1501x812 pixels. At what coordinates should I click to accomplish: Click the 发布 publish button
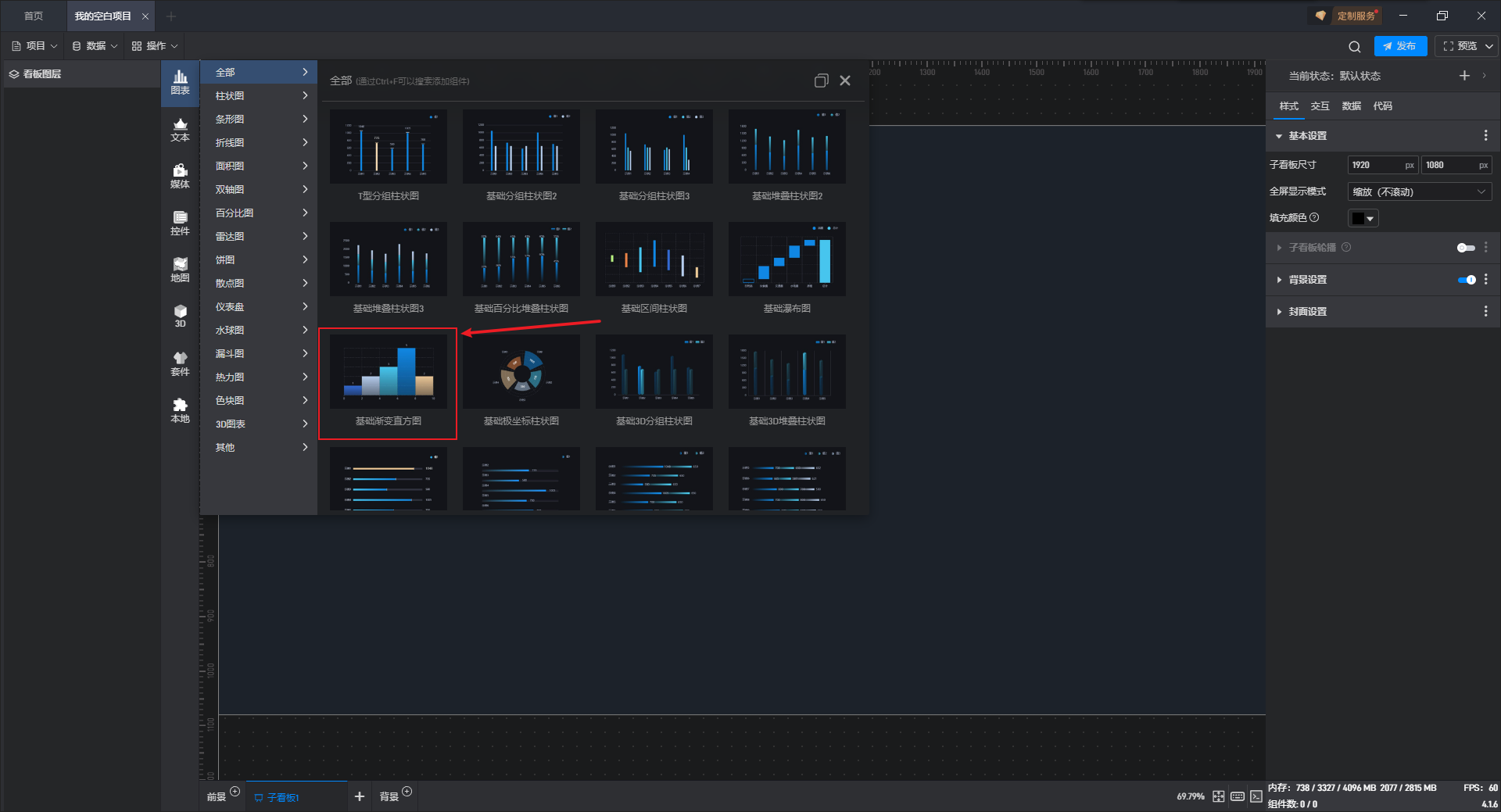coord(1399,46)
